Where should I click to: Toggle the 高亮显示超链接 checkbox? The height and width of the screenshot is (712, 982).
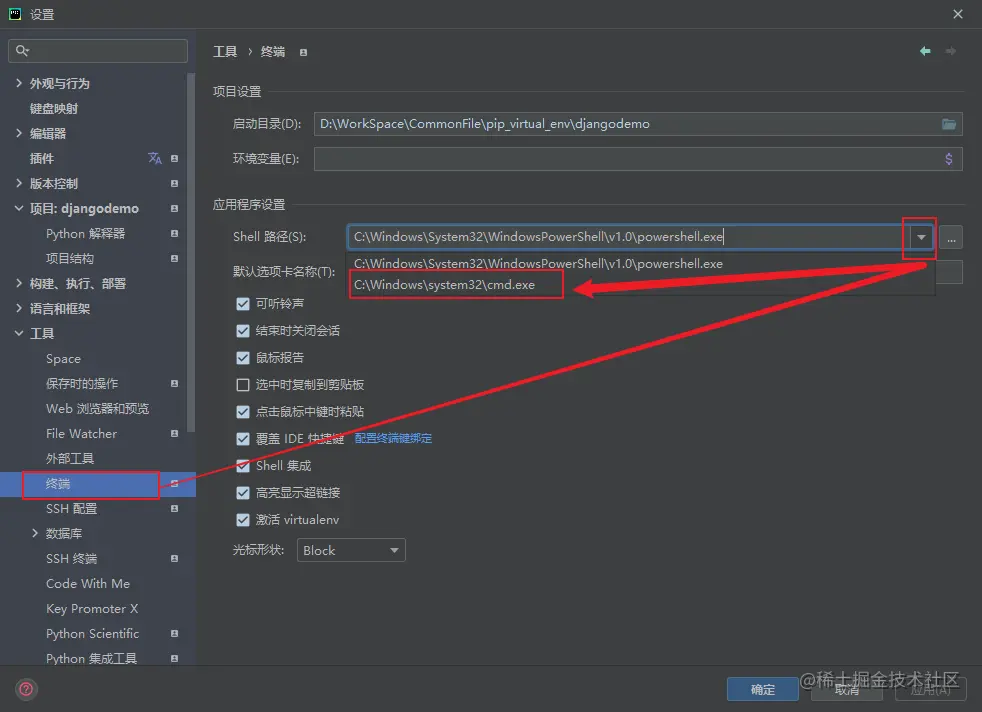point(242,493)
